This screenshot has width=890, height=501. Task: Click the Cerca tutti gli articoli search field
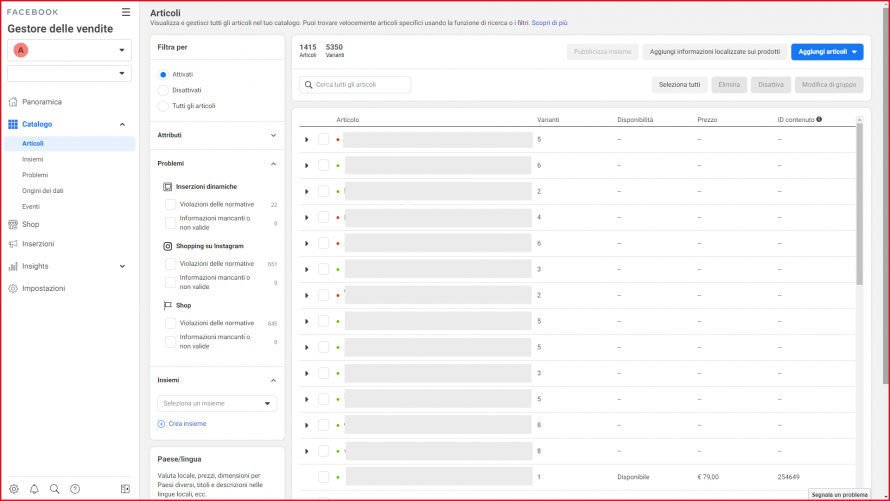coord(355,85)
